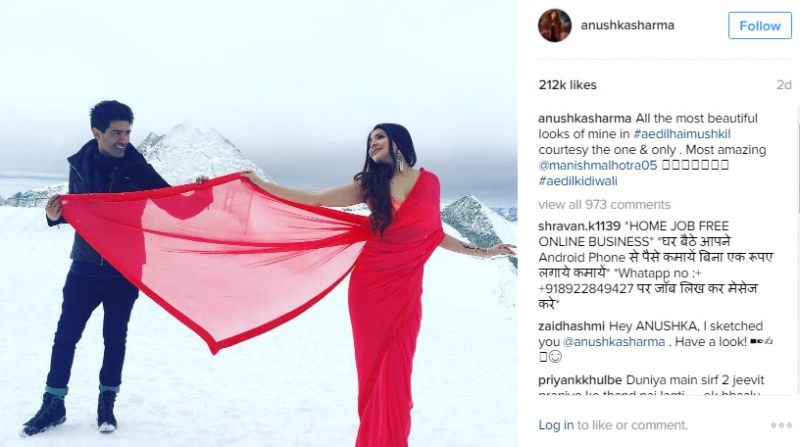Click the caption author name anushkasharma
This screenshot has width=800, height=447.
tap(585, 118)
